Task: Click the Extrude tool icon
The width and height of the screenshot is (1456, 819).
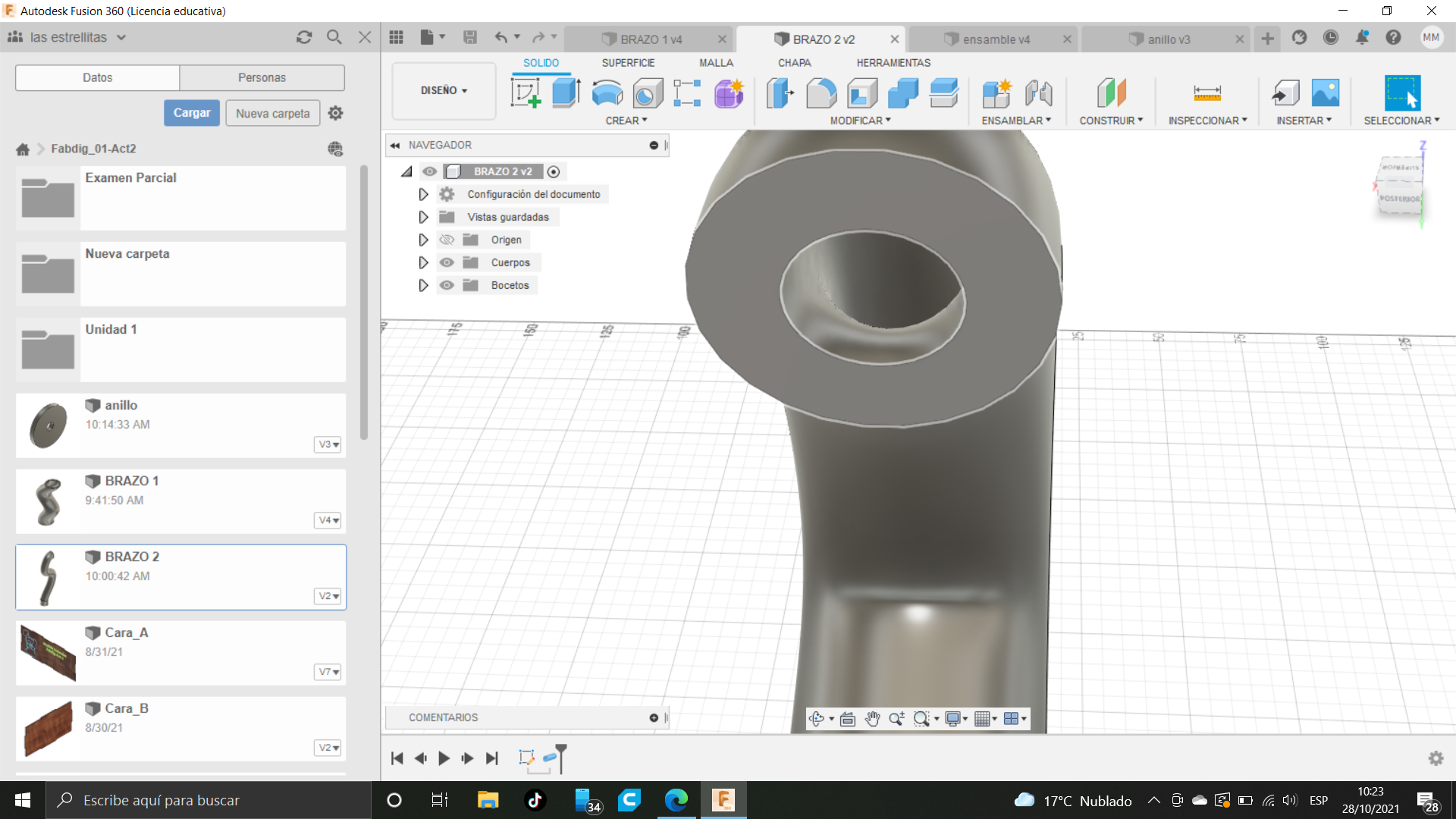Action: 566,93
